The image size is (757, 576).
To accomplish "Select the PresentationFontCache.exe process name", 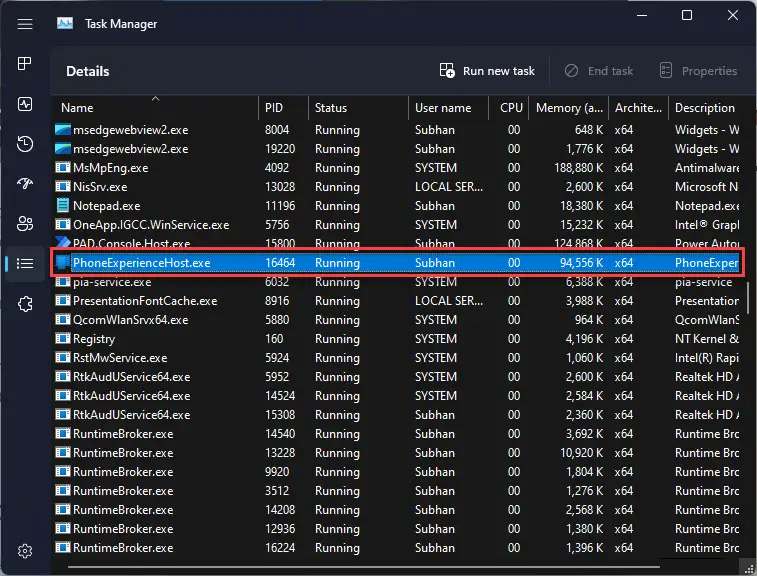I will [x=145, y=301].
